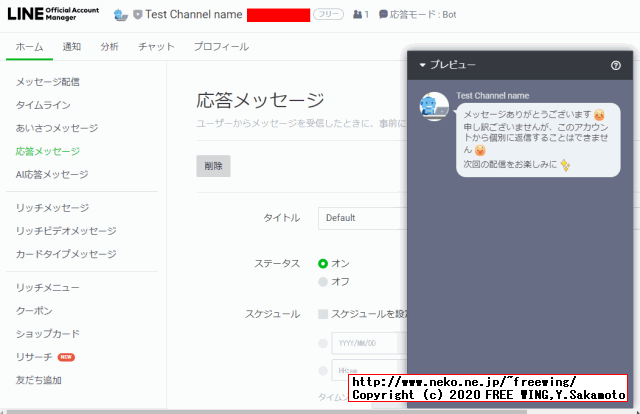The width and height of the screenshot is (640, 414).
Task: Click the フリー plan badge in the header
Action: [328, 14]
